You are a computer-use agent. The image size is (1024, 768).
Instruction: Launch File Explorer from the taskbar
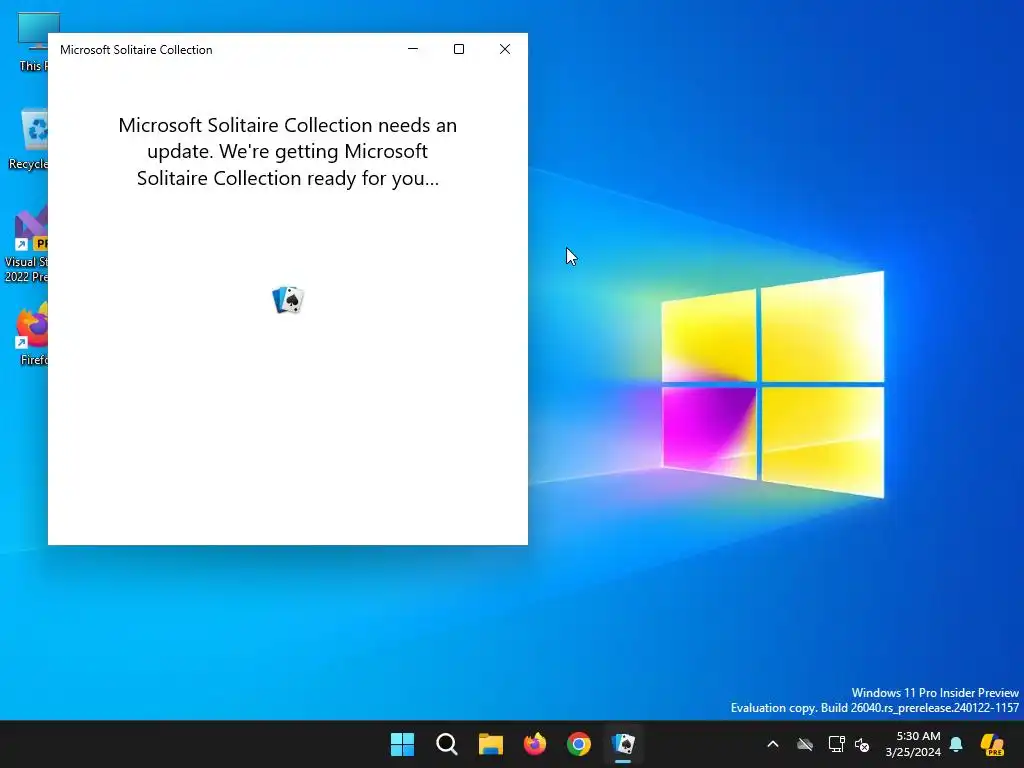(490, 744)
